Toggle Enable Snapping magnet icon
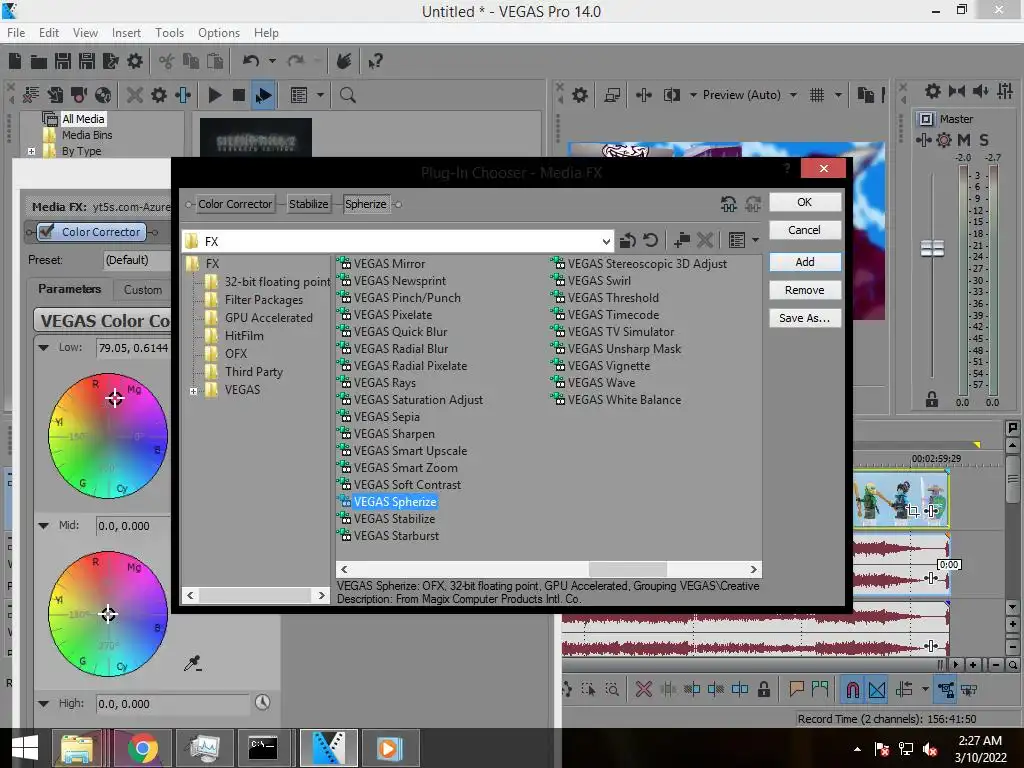The image size is (1024, 768). click(853, 690)
